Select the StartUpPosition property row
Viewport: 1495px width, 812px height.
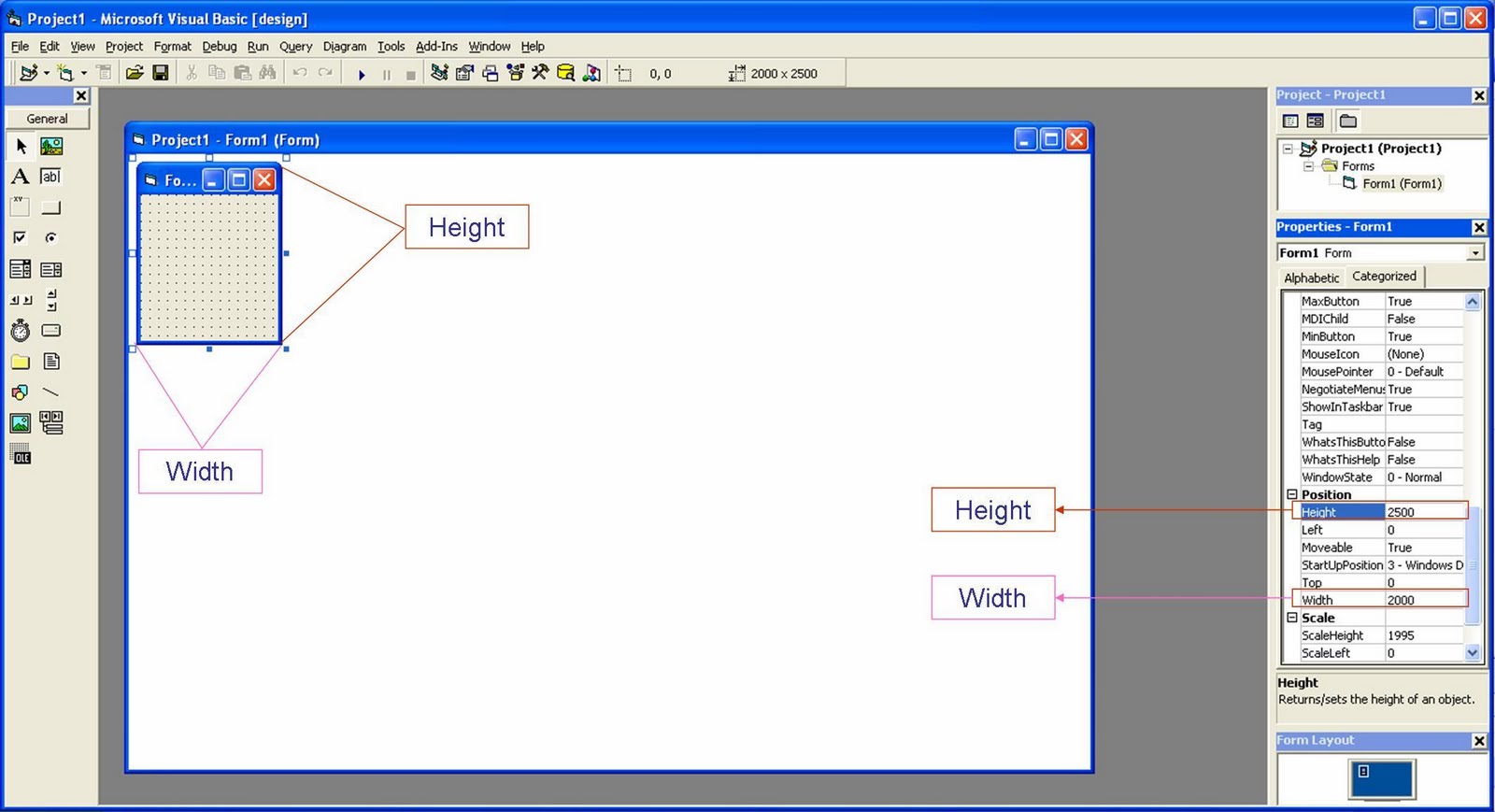pos(1382,565)
